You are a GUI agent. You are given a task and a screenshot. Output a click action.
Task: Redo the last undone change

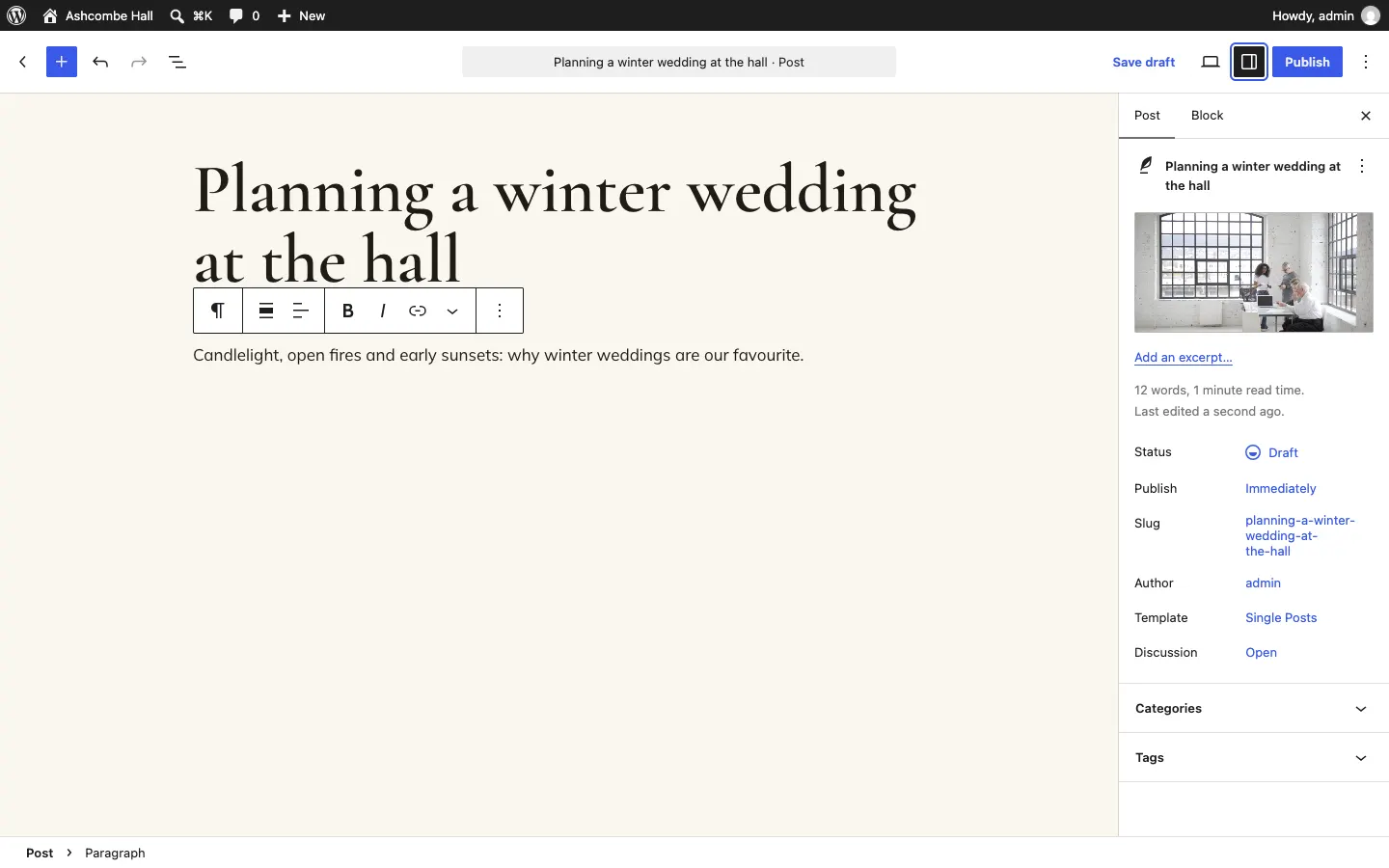click(139, 62)
